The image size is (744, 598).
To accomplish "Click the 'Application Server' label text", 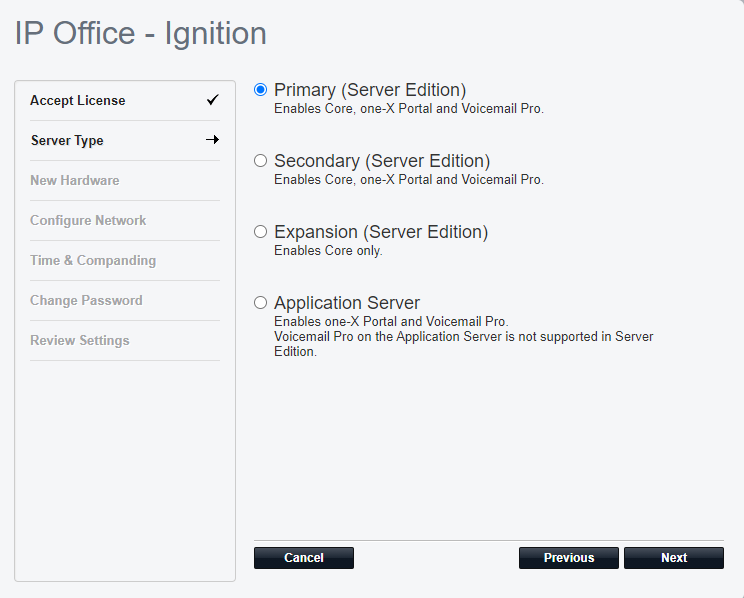I will click(x=347, y=303).
